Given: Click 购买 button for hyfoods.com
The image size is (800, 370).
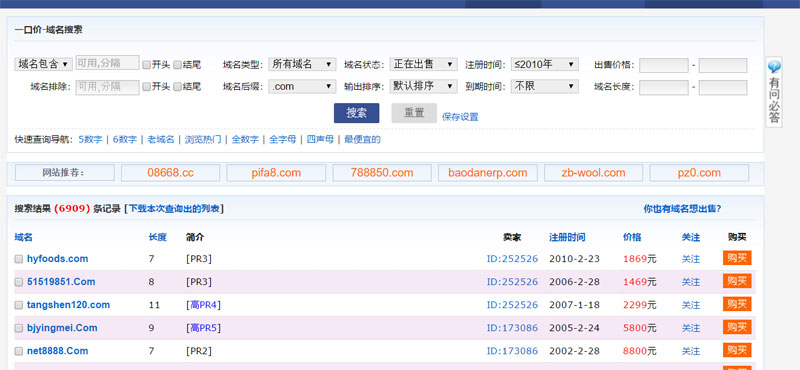Looking at the screenshot, I should (737, 258).
